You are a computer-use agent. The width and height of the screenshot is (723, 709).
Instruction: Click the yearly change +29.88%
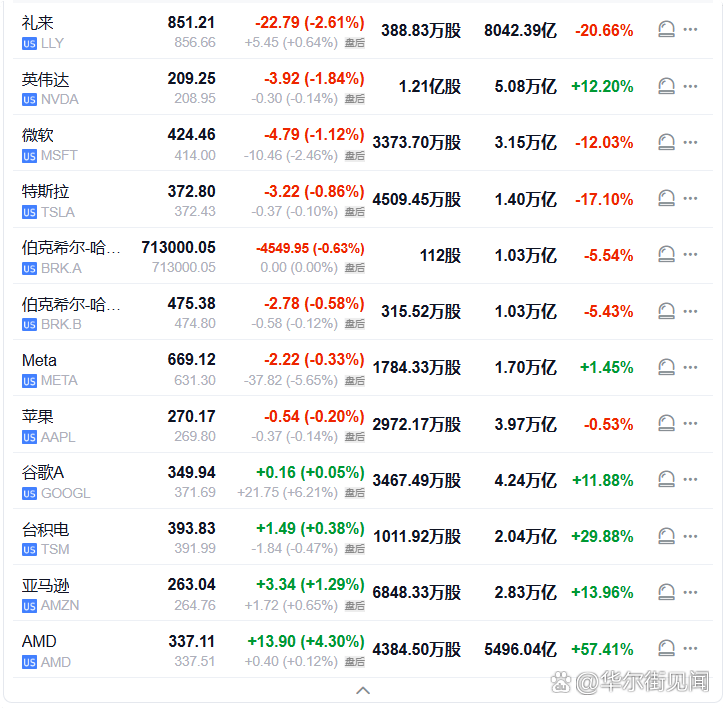(x=602, y=537)
